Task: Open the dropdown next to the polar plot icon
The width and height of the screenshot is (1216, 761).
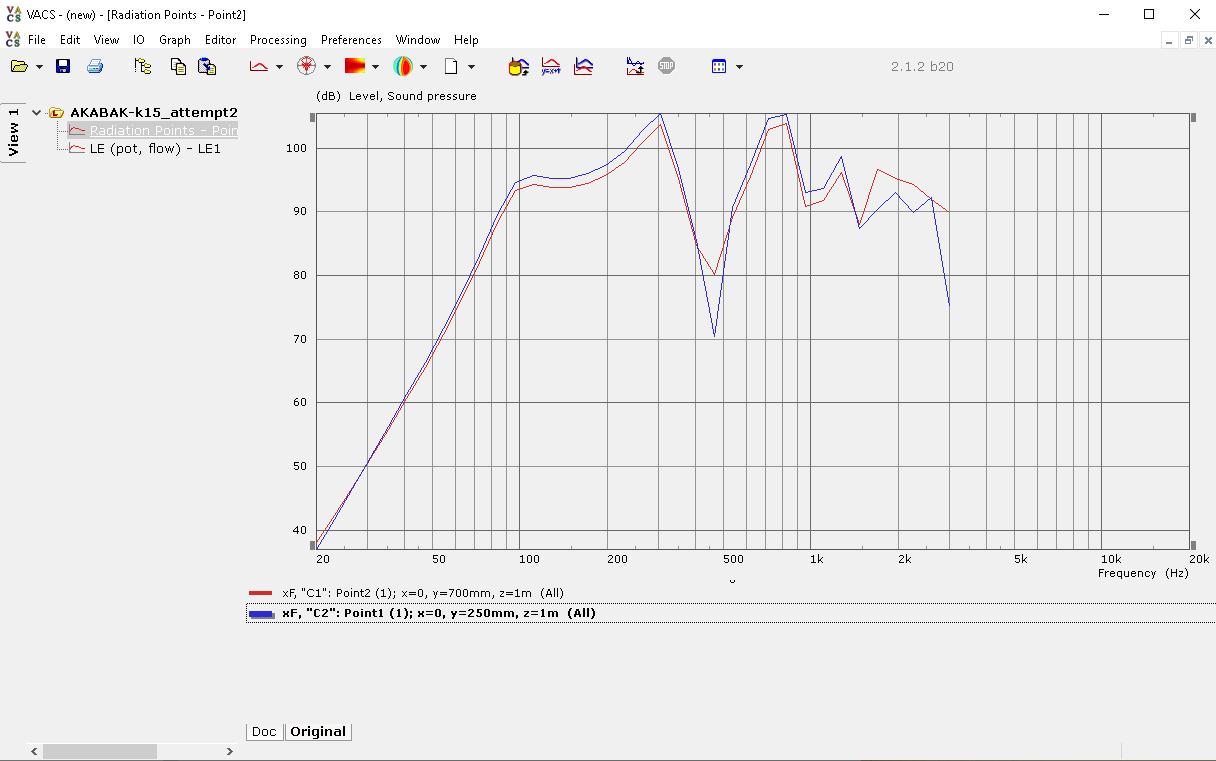Action: (x=327, y=67)
